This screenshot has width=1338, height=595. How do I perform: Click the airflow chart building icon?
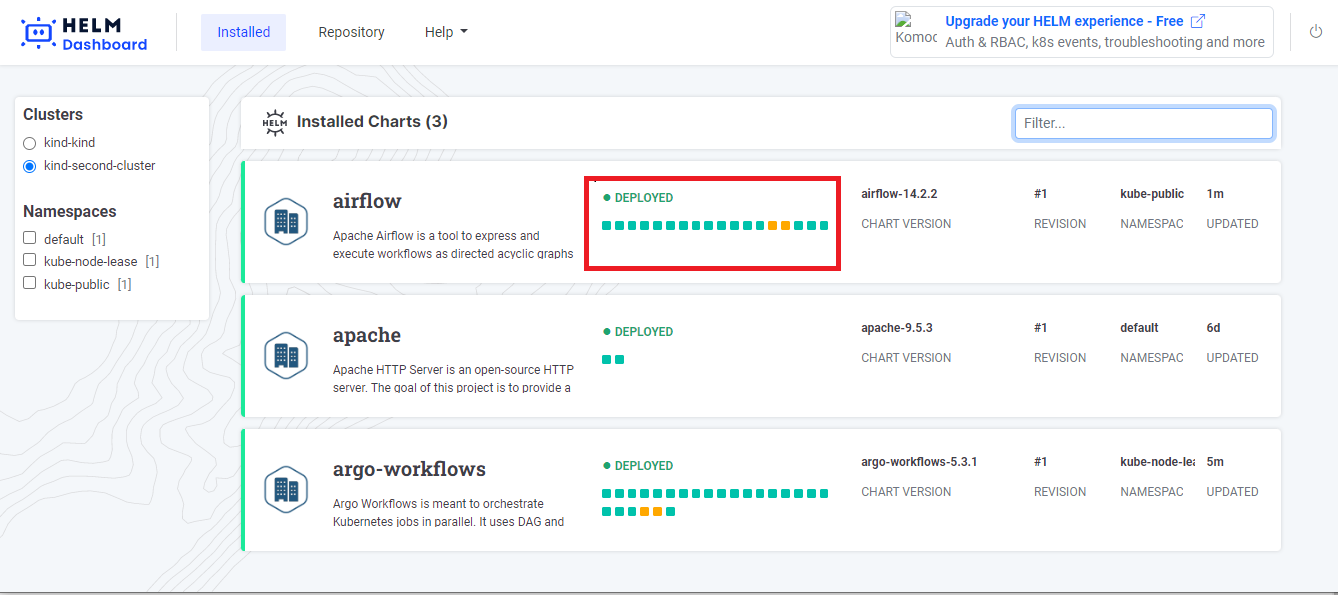(x=286, y=222)
